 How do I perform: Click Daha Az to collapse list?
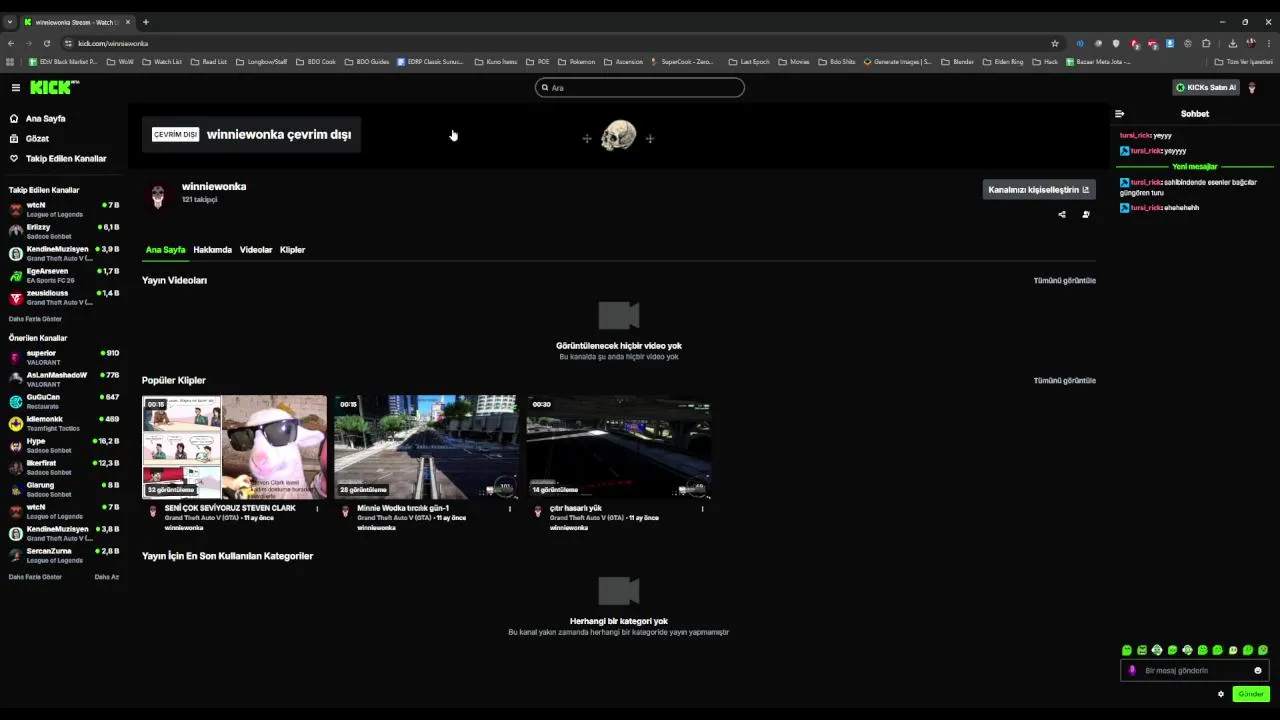point(107,577)
